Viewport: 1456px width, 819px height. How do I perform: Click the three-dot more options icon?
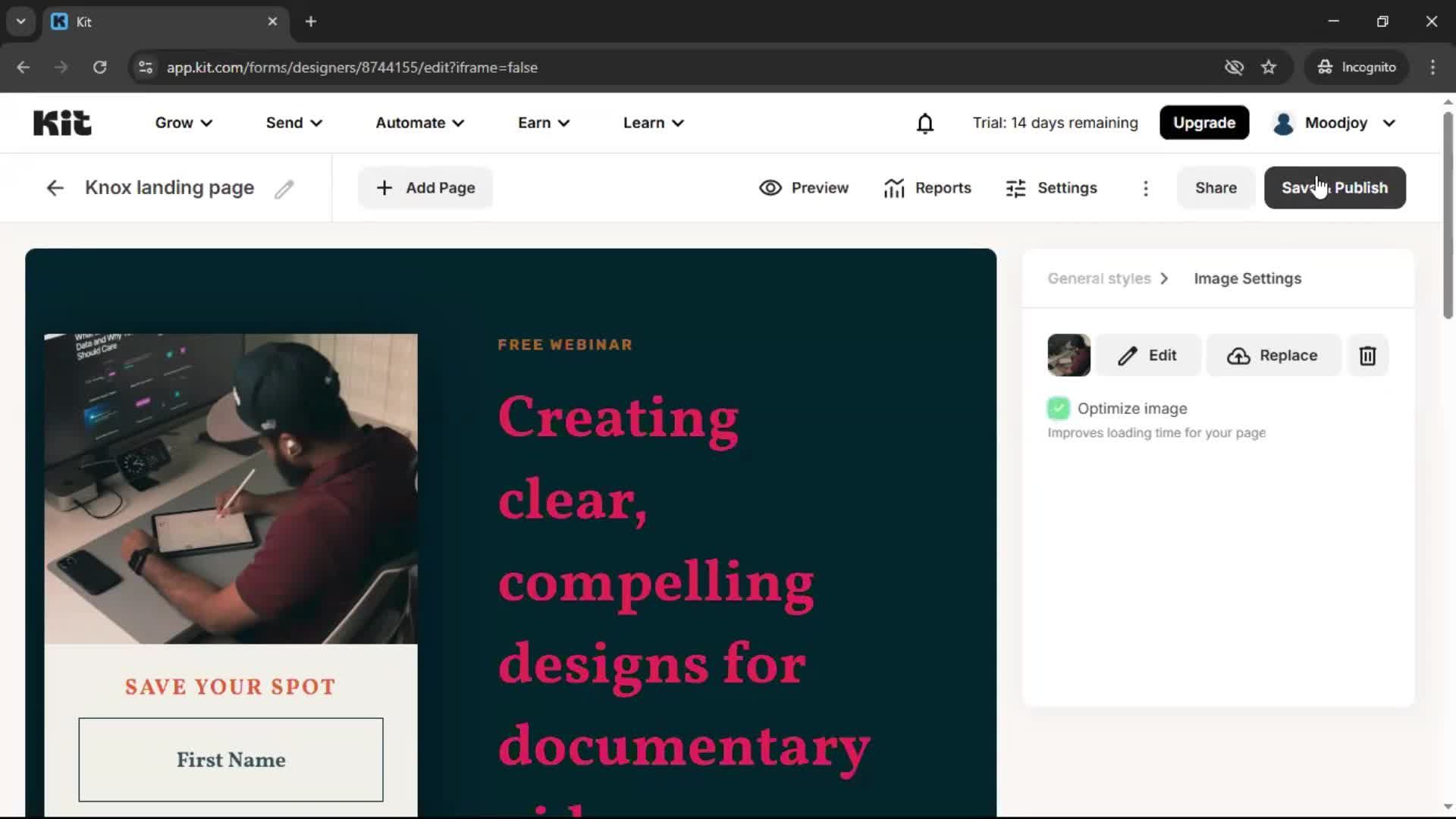click(1146, 188)
